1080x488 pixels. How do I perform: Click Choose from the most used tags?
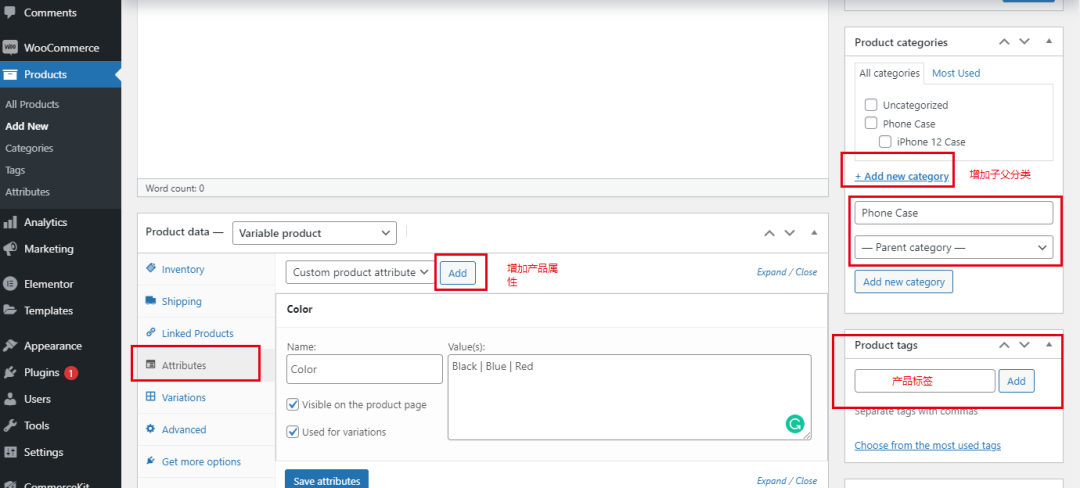927,445
